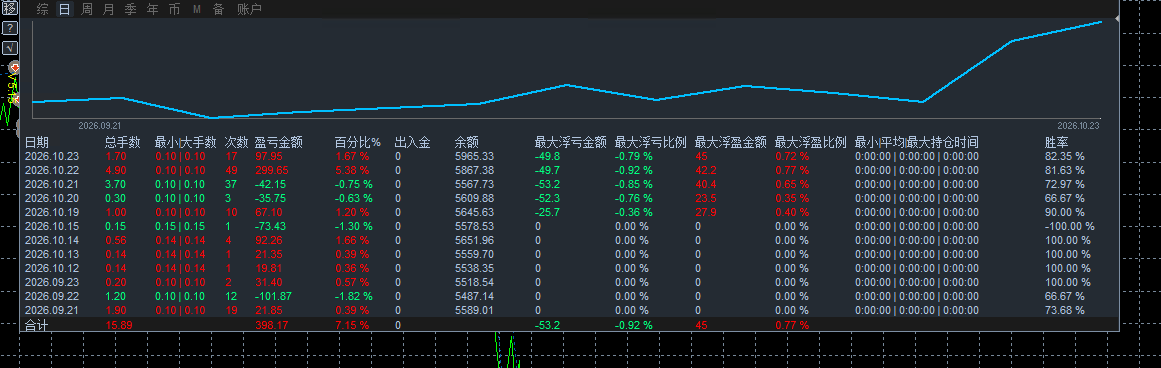Click the -25.7 floating loss value

(x=546, y=213)
